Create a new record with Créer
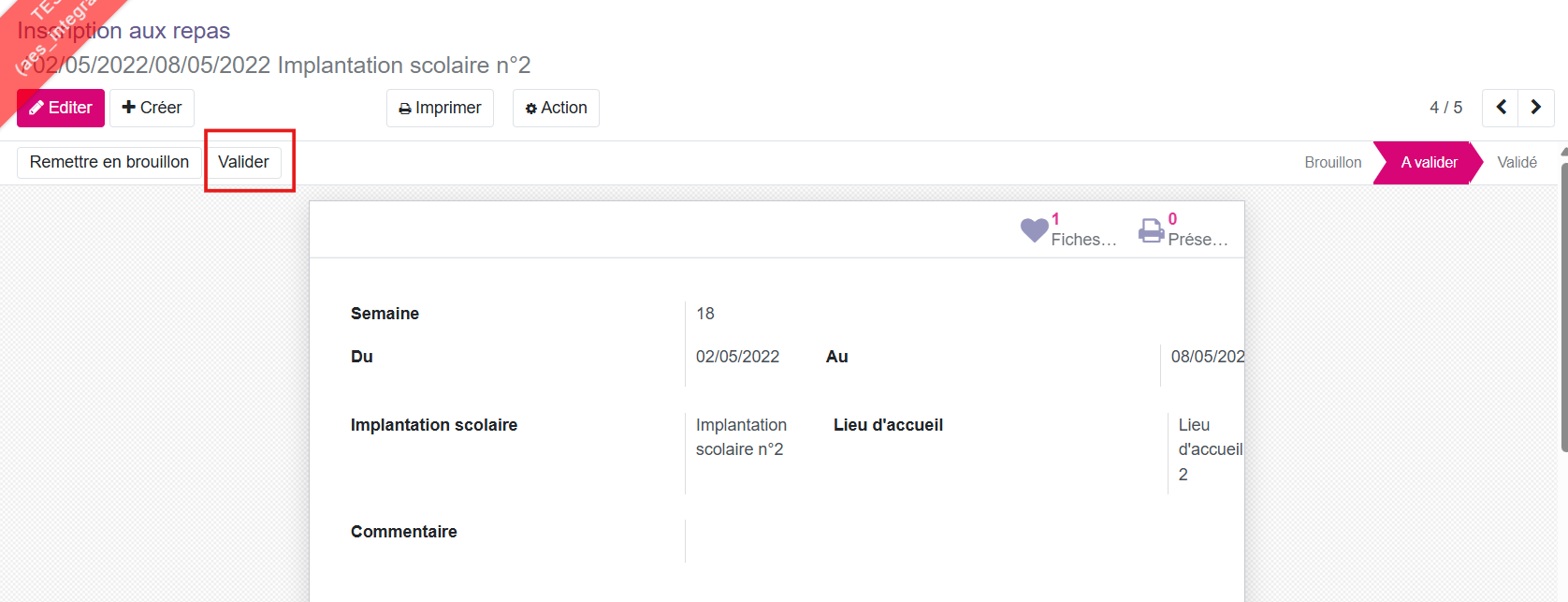Screen dimensions: 1568x602 click(x=152, y=108)
